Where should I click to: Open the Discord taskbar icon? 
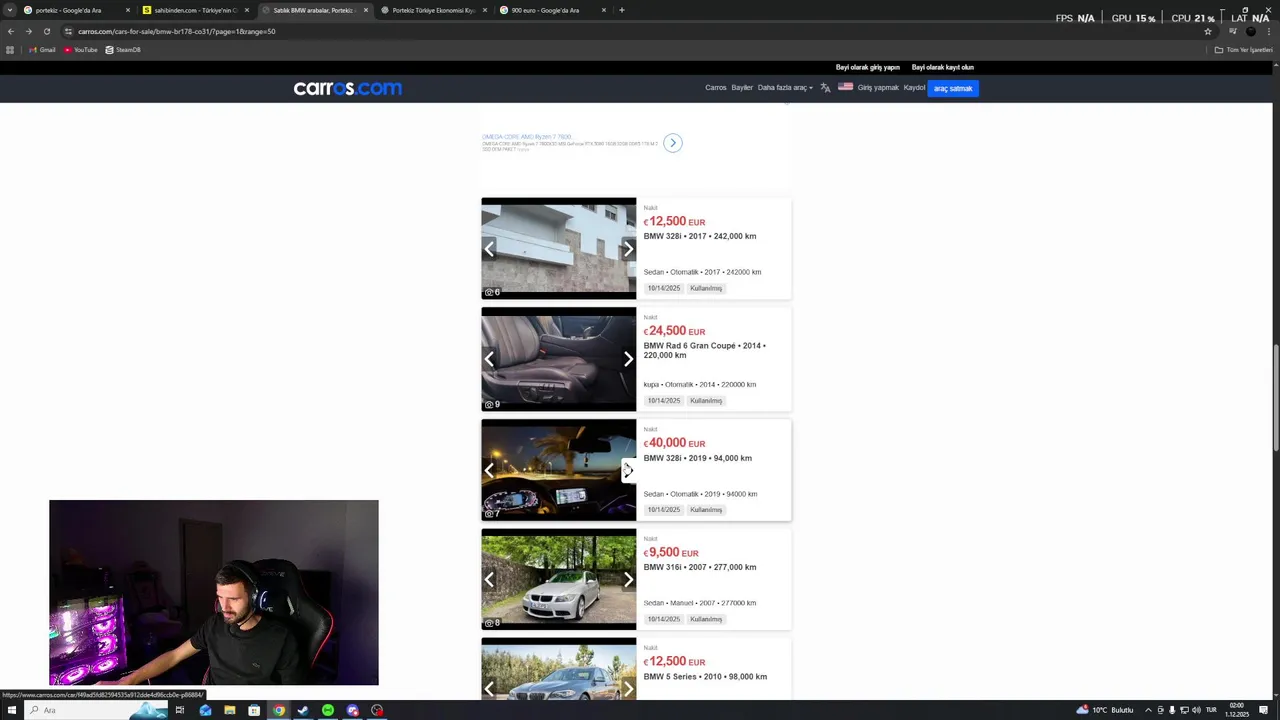point(352,710)
